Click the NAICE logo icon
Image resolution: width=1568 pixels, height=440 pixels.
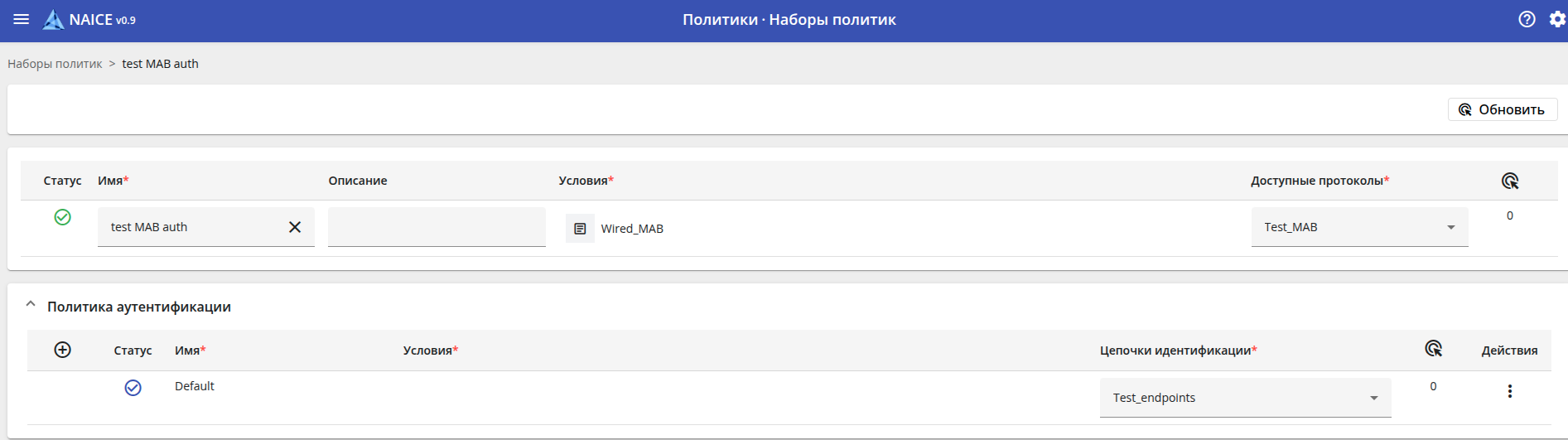tap(53, 20)
